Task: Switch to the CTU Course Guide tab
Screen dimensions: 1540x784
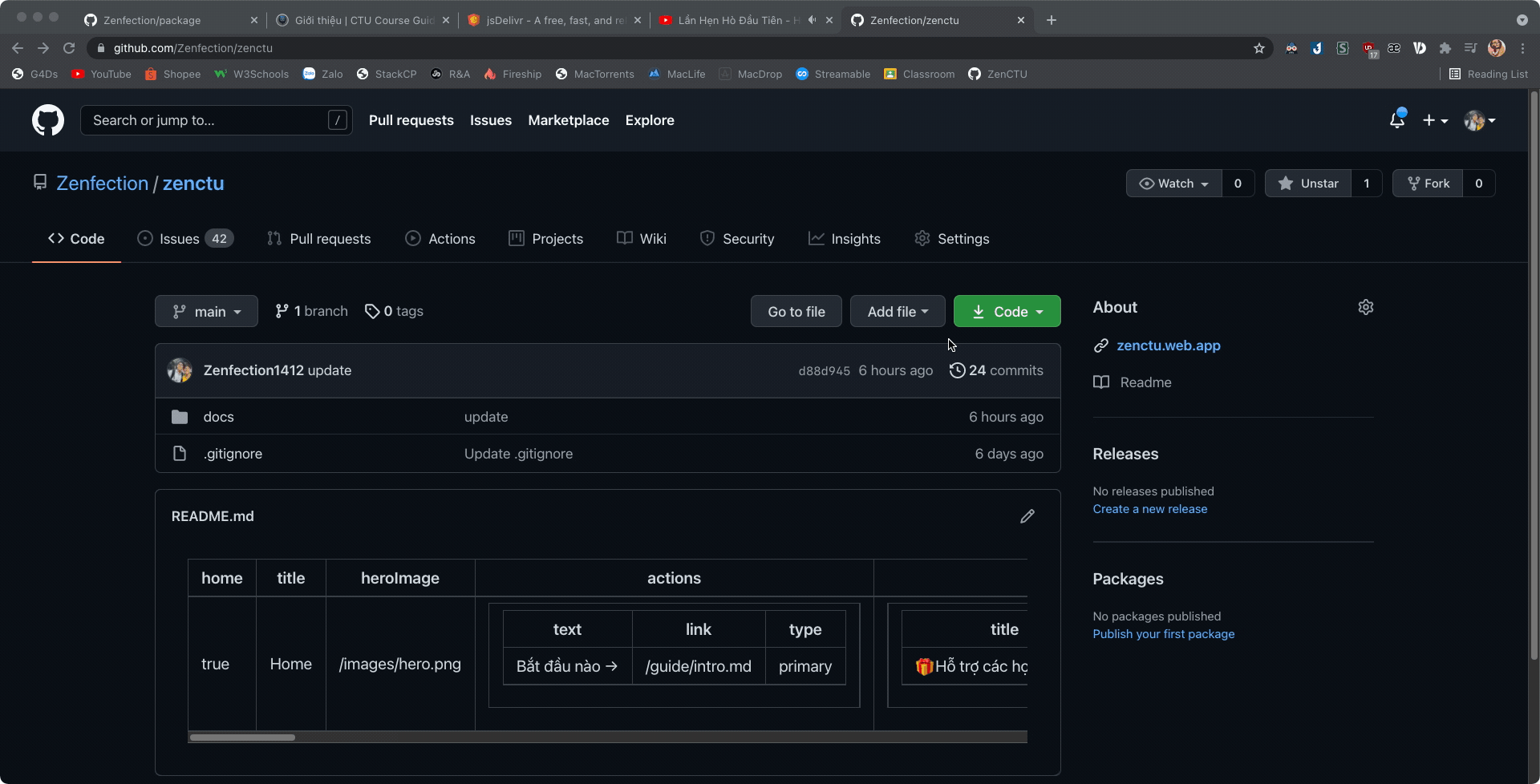Action: tap(364, 20)
